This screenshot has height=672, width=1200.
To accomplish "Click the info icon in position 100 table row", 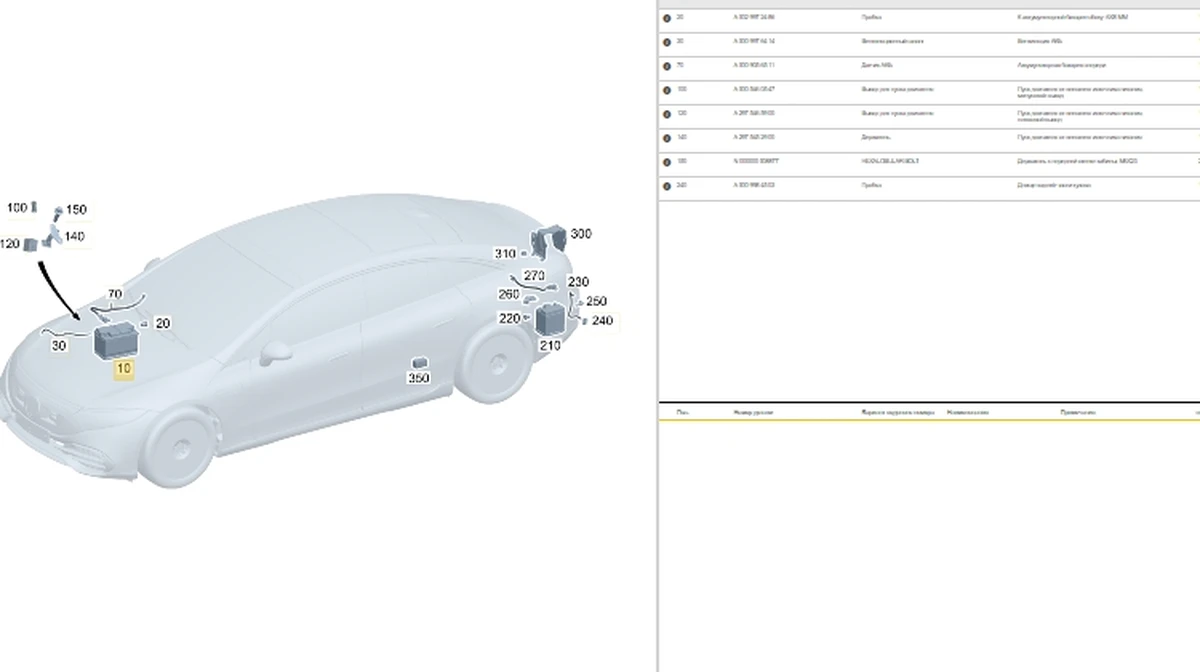I will point(667,90).
